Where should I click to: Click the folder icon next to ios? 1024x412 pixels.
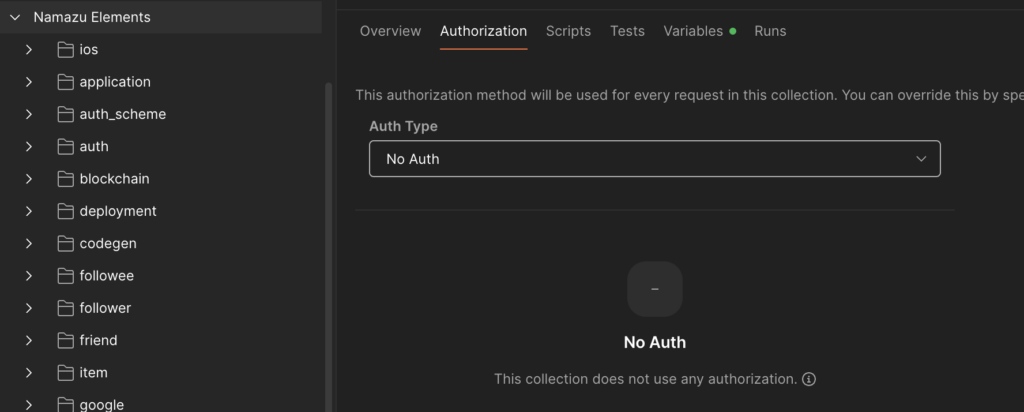(66, 50)
